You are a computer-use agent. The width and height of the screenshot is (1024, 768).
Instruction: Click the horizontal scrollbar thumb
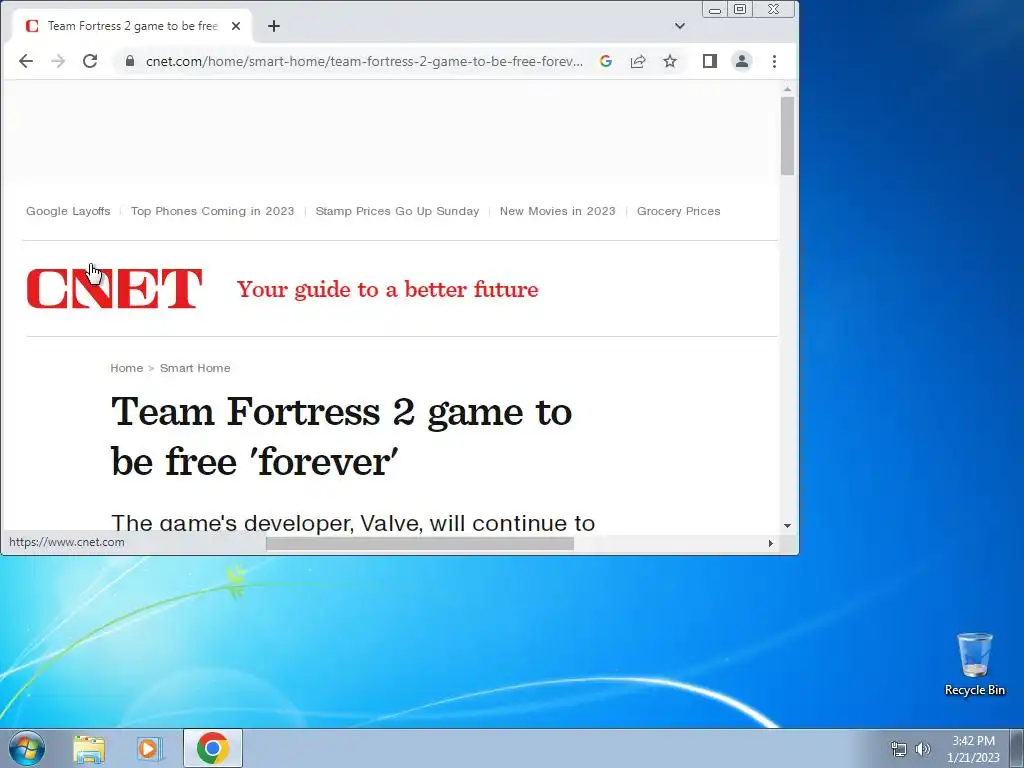coord(420,543)
